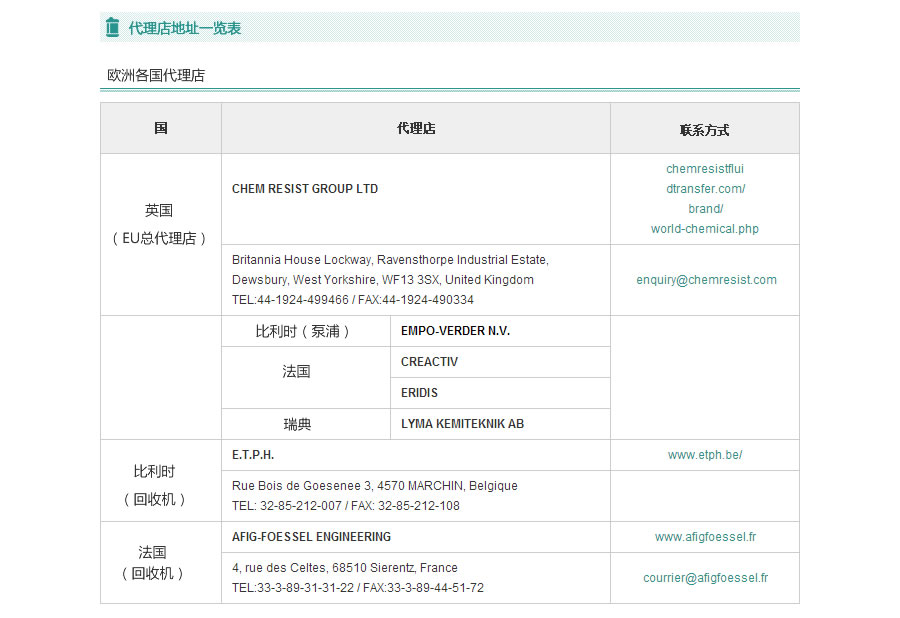Viewport: 900px width, 618px height.
Task: Select the E.T.P.H. company name
Action: pos(253,454)
